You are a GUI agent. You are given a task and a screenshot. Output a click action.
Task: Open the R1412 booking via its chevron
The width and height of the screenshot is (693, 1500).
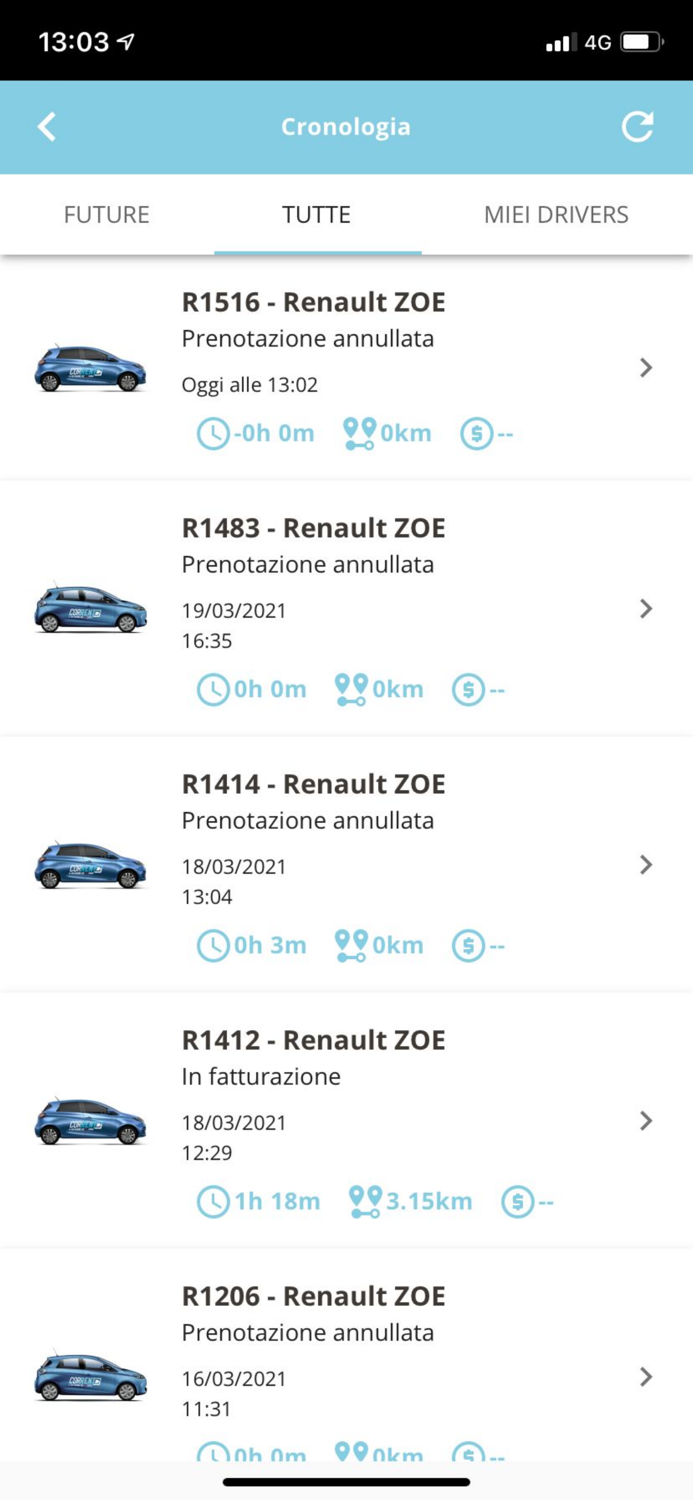click(x=645, y=1120)
